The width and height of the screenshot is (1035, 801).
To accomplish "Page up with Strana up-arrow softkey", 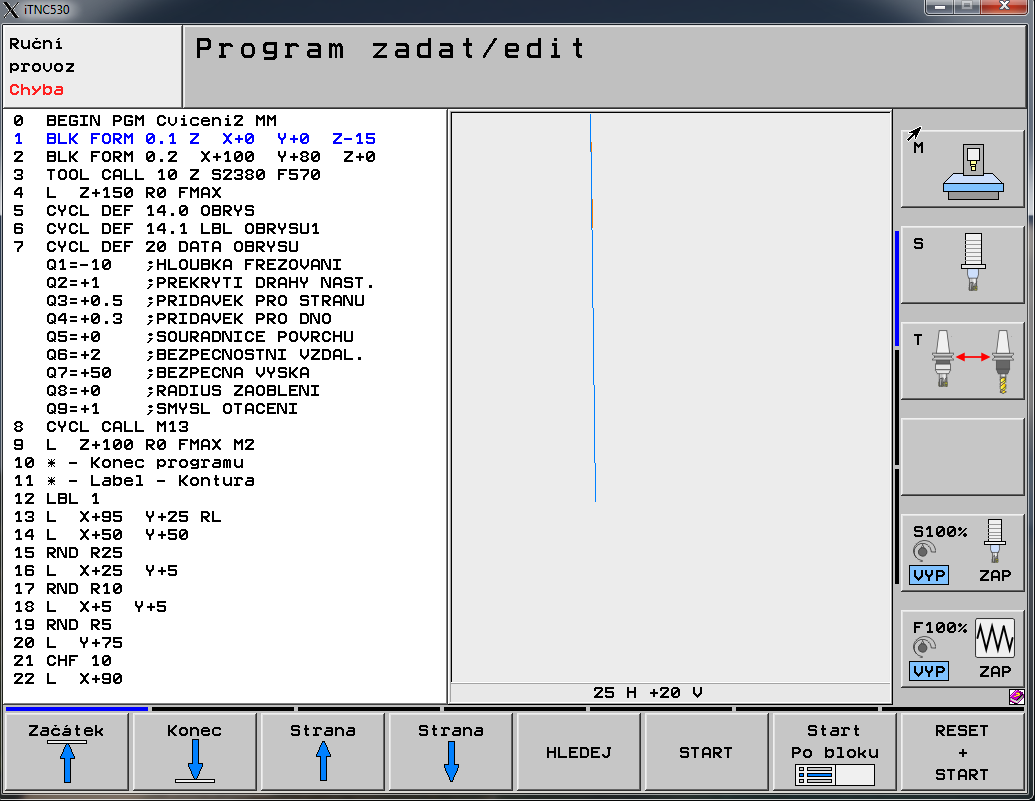I will coord(322,752).
